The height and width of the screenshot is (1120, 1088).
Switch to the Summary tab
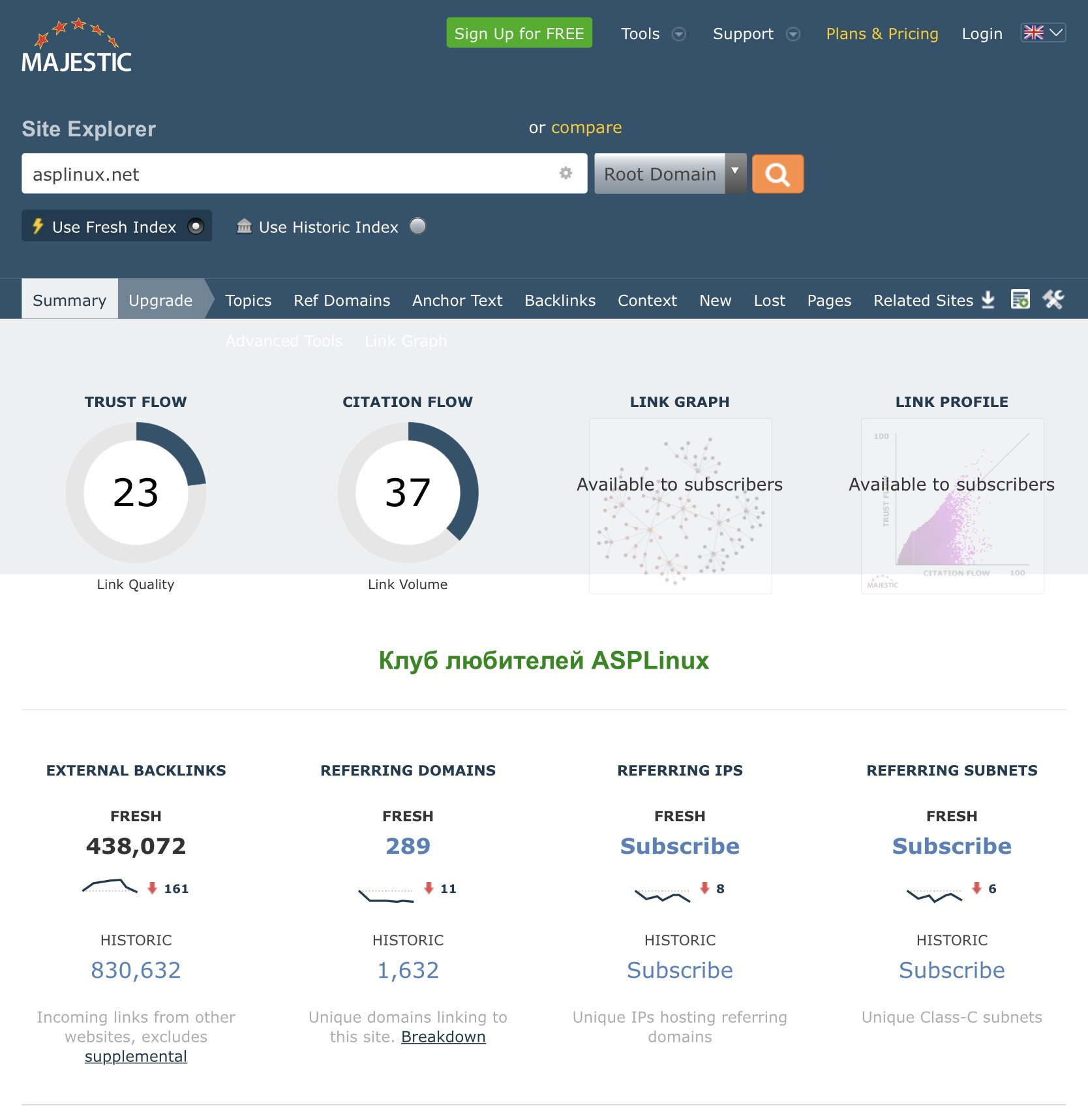[x=69, y=300]
